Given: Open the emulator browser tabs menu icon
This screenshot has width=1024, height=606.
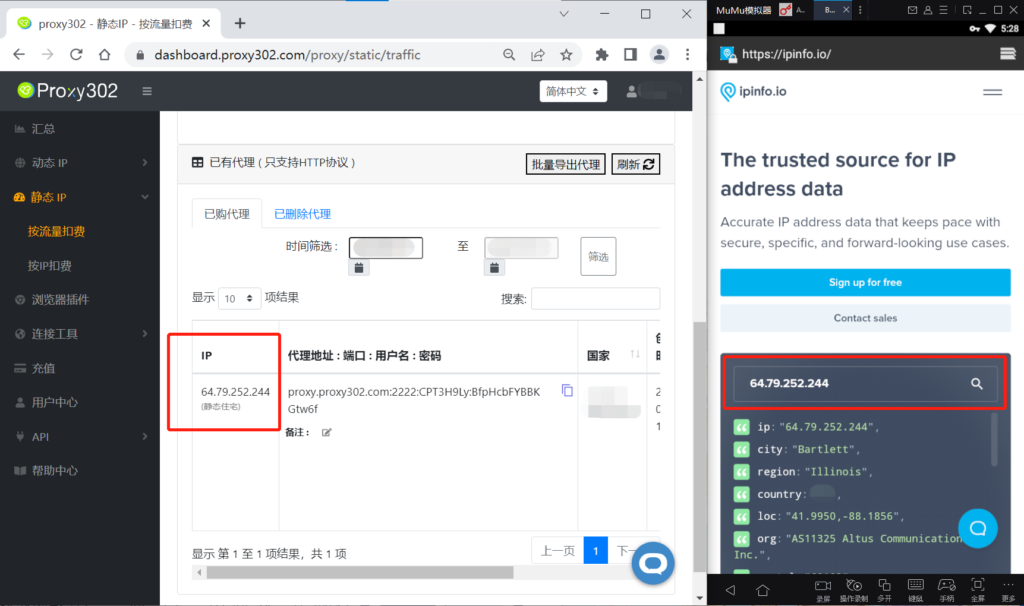Looking at the screenshot, I should [x=1008, y=54].
